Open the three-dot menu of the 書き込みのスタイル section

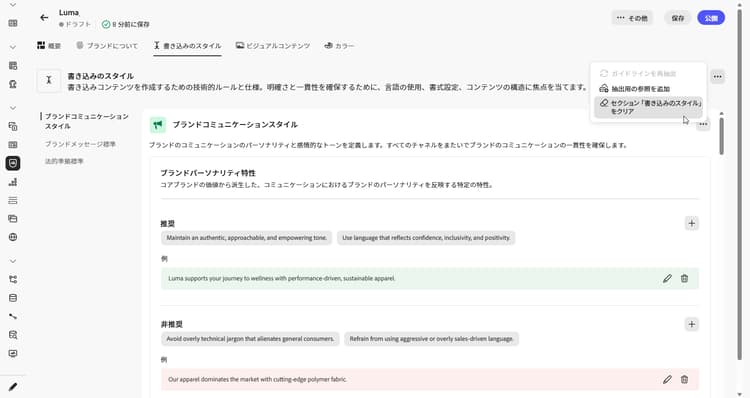point(717,77)
